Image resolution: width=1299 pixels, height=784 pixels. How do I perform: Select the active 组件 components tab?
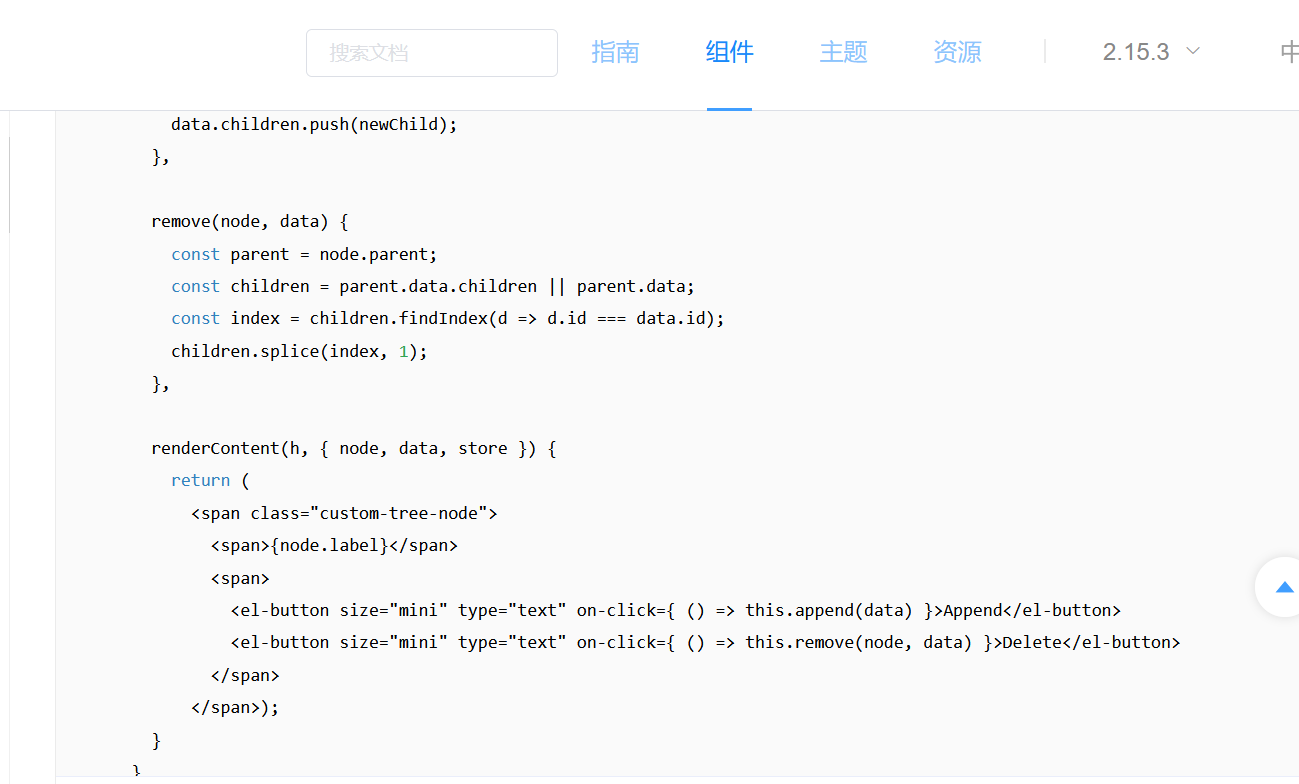point(729,52)
